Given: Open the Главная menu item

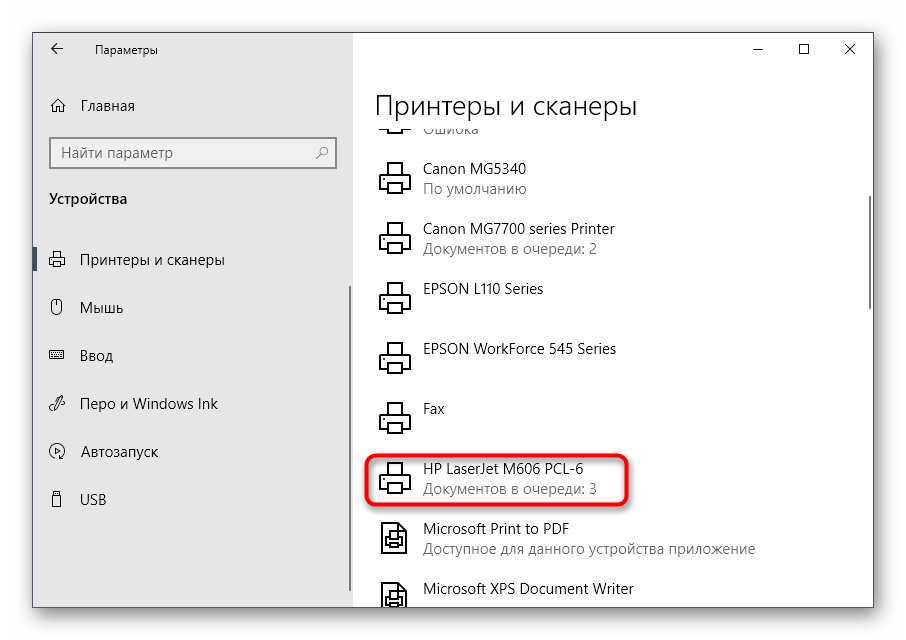Looking at the screenshot, I should click(x=107, y=106).
